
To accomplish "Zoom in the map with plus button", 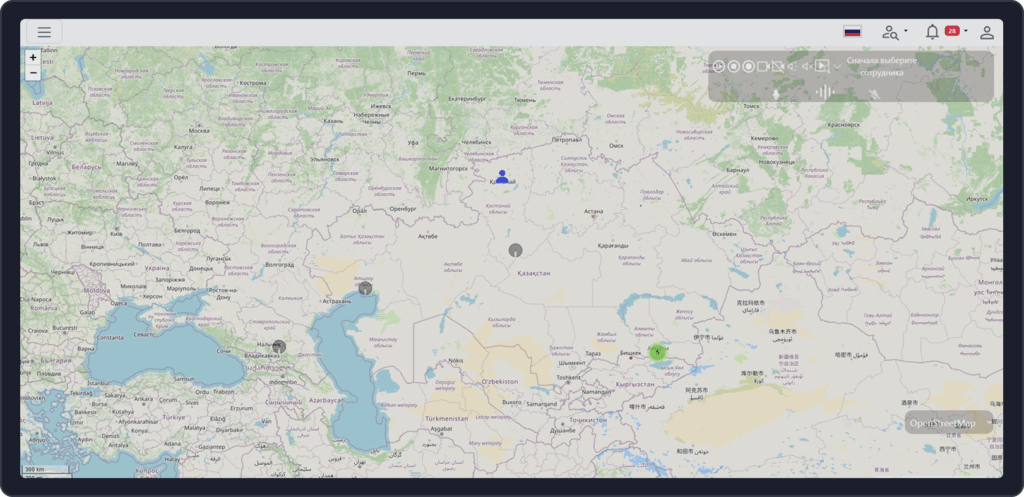I will tap(33, 58).
